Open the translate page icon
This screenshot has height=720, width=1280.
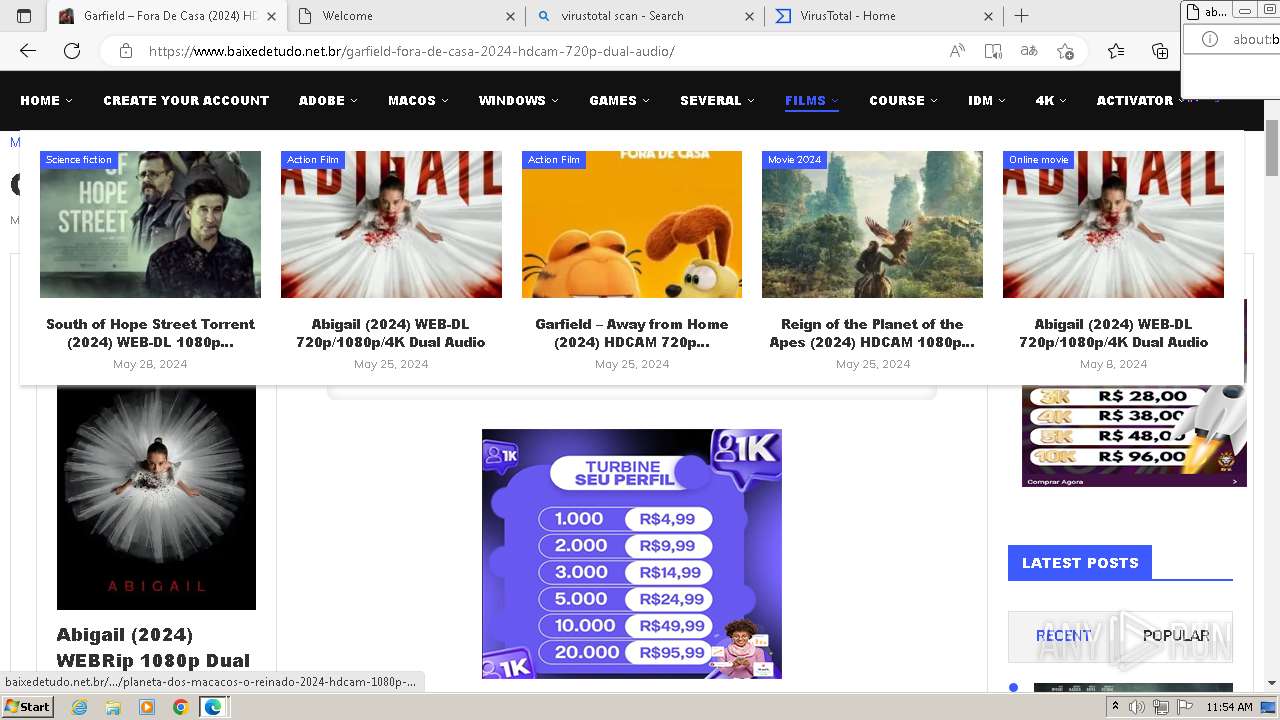click(x=1029, y=51)
